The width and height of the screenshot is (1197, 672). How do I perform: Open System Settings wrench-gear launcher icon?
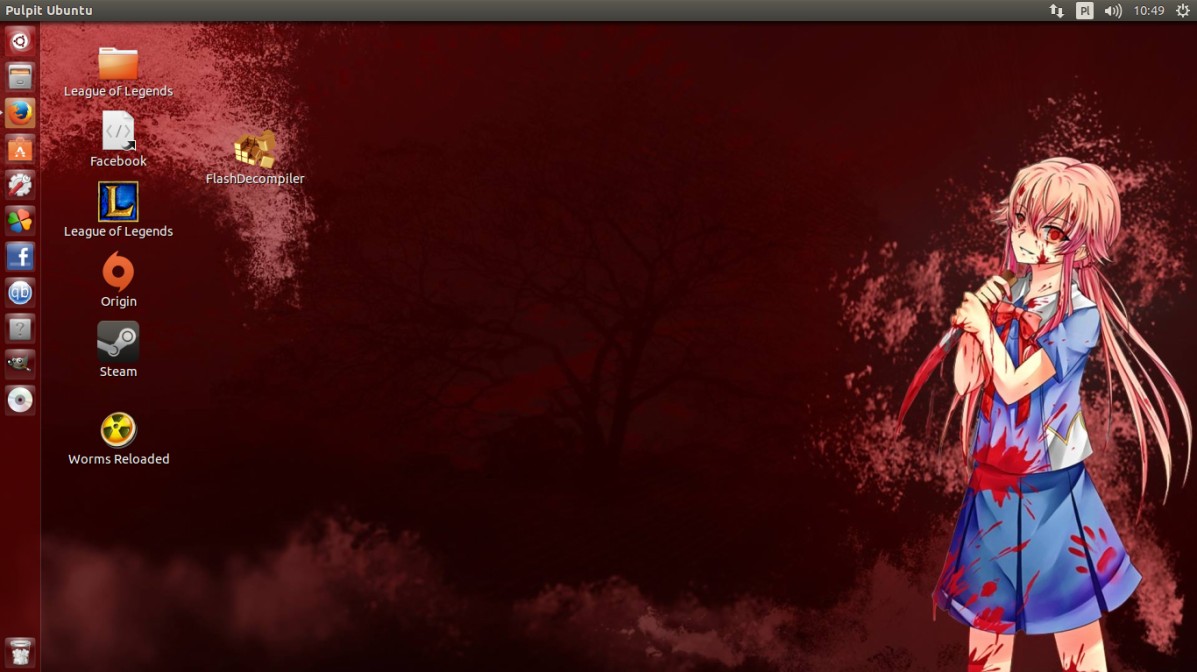20,185
